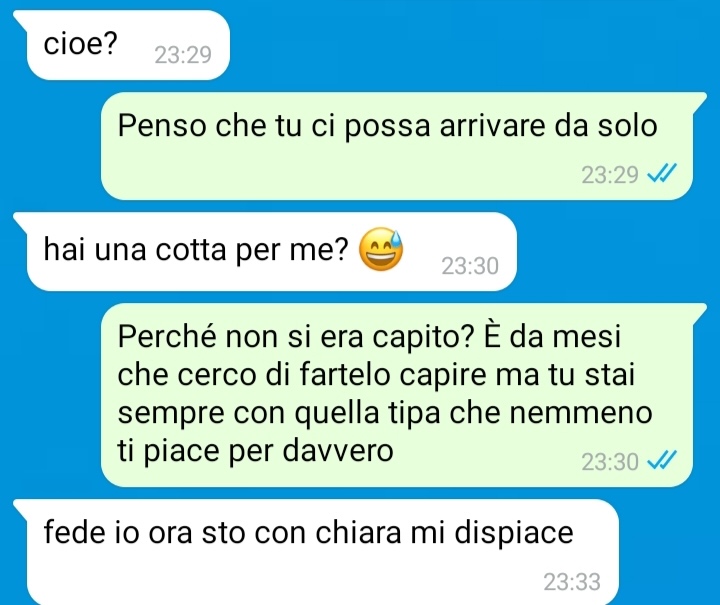Select "hai una cotta per me?" message

point(265,251)
